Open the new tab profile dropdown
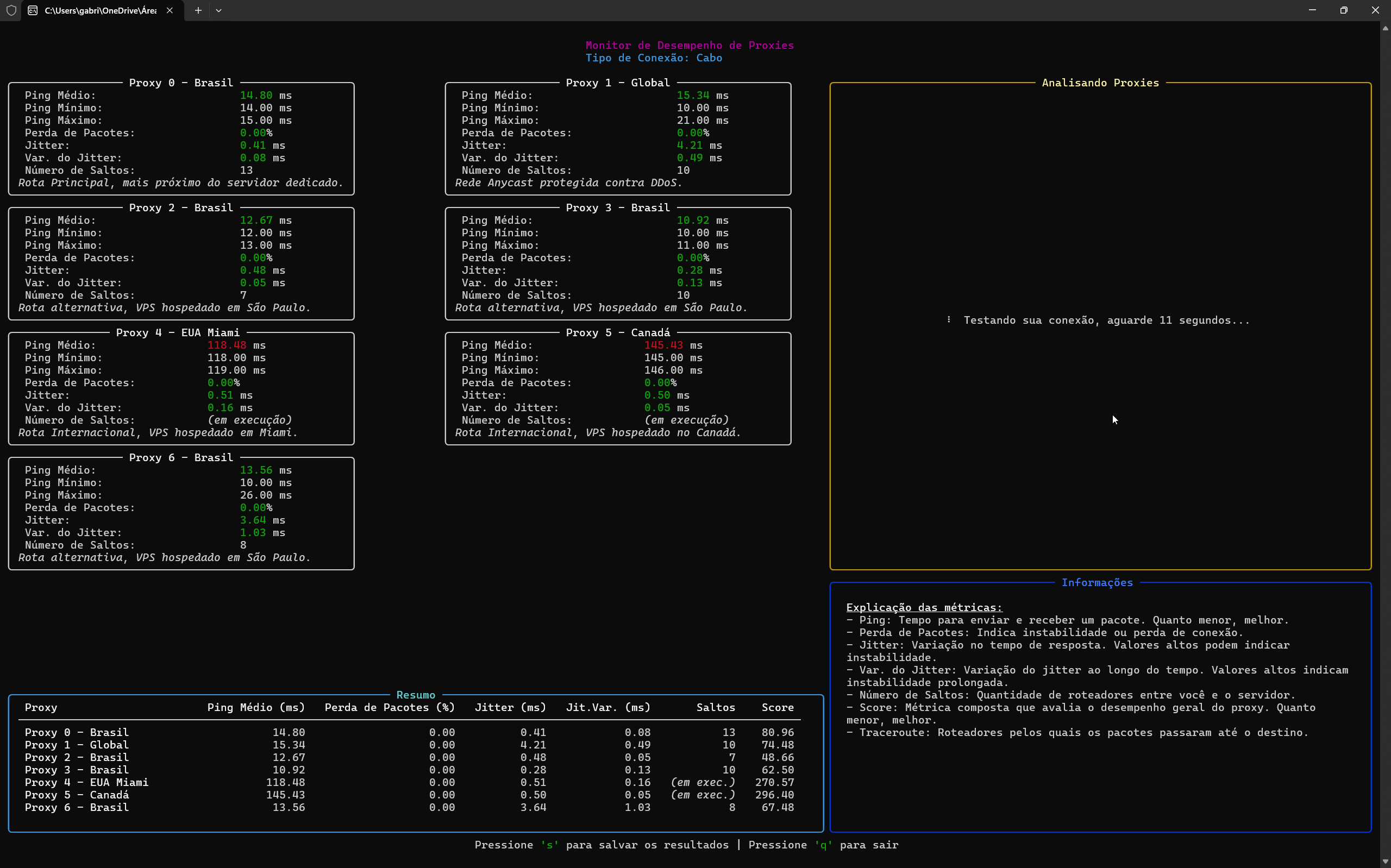Viewport: 1391px width, 868px height. 219,10
